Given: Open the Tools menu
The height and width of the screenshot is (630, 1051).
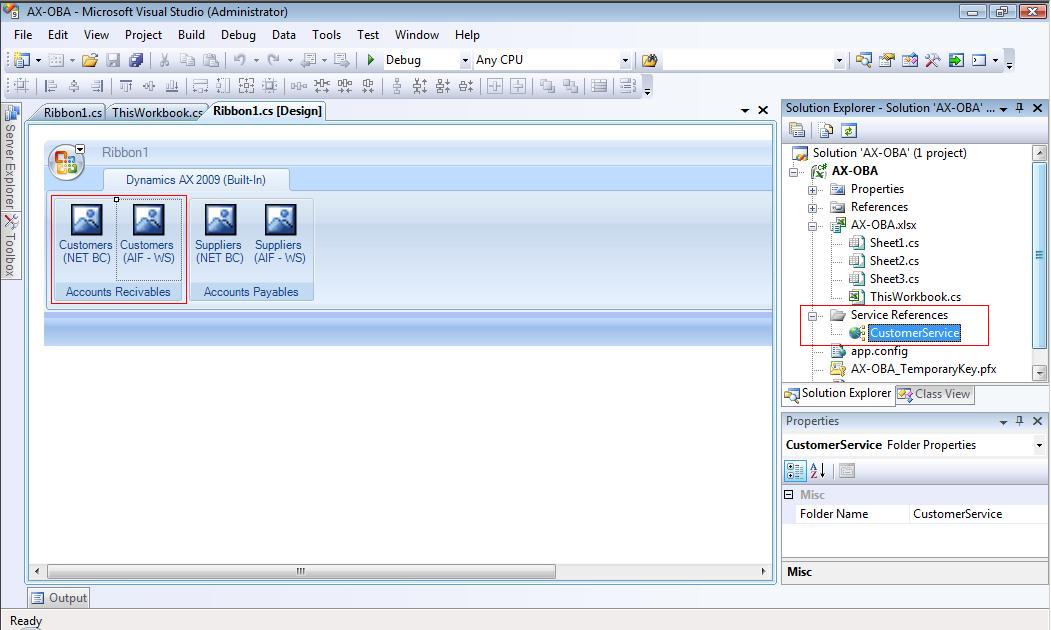Looking at the screenshot, I should click(326, 35).
